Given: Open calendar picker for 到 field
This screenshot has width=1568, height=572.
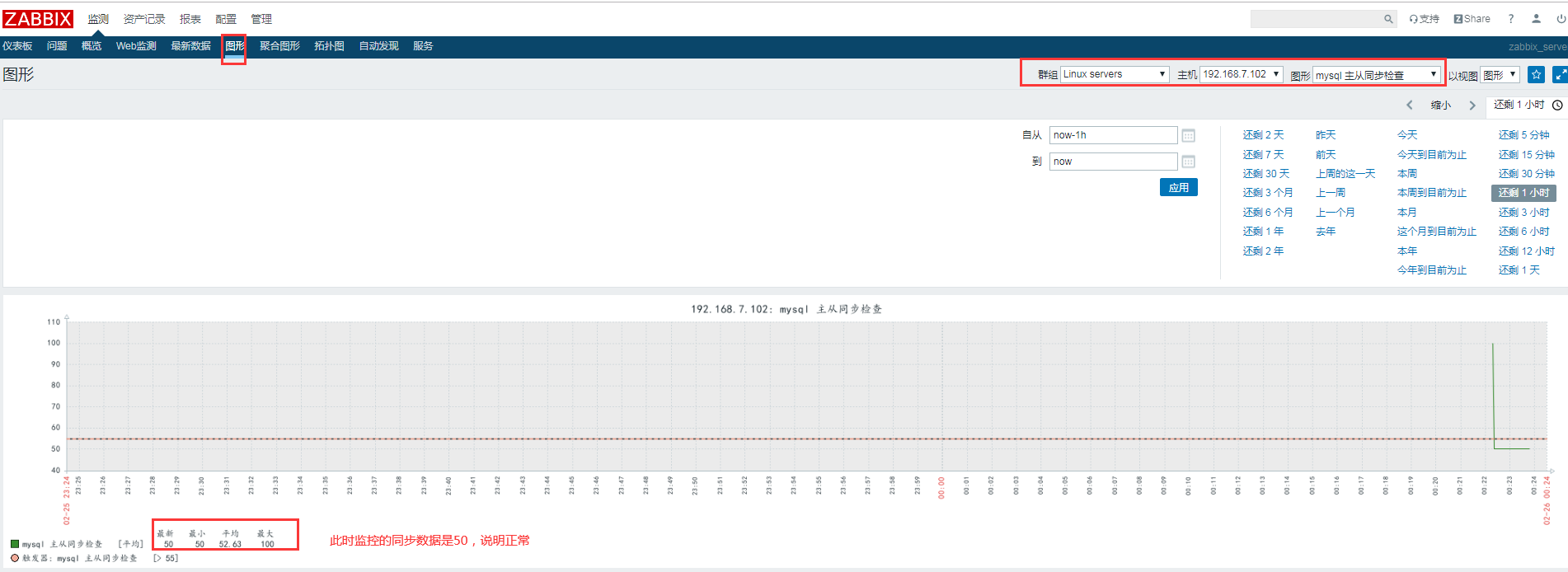Looking at the screenshot, I should 1188,162.
